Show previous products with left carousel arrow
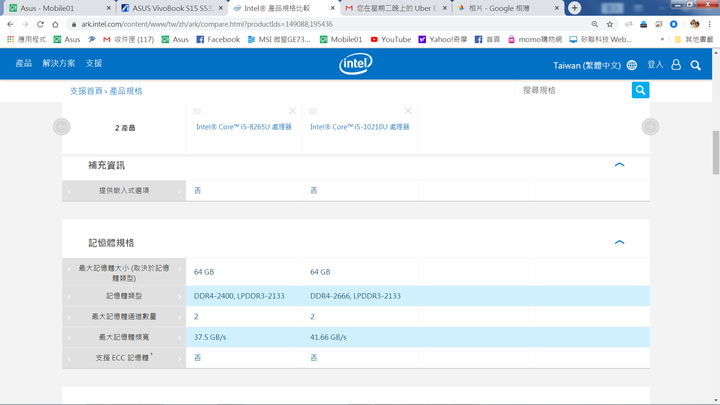 click(x=62, y=127)
